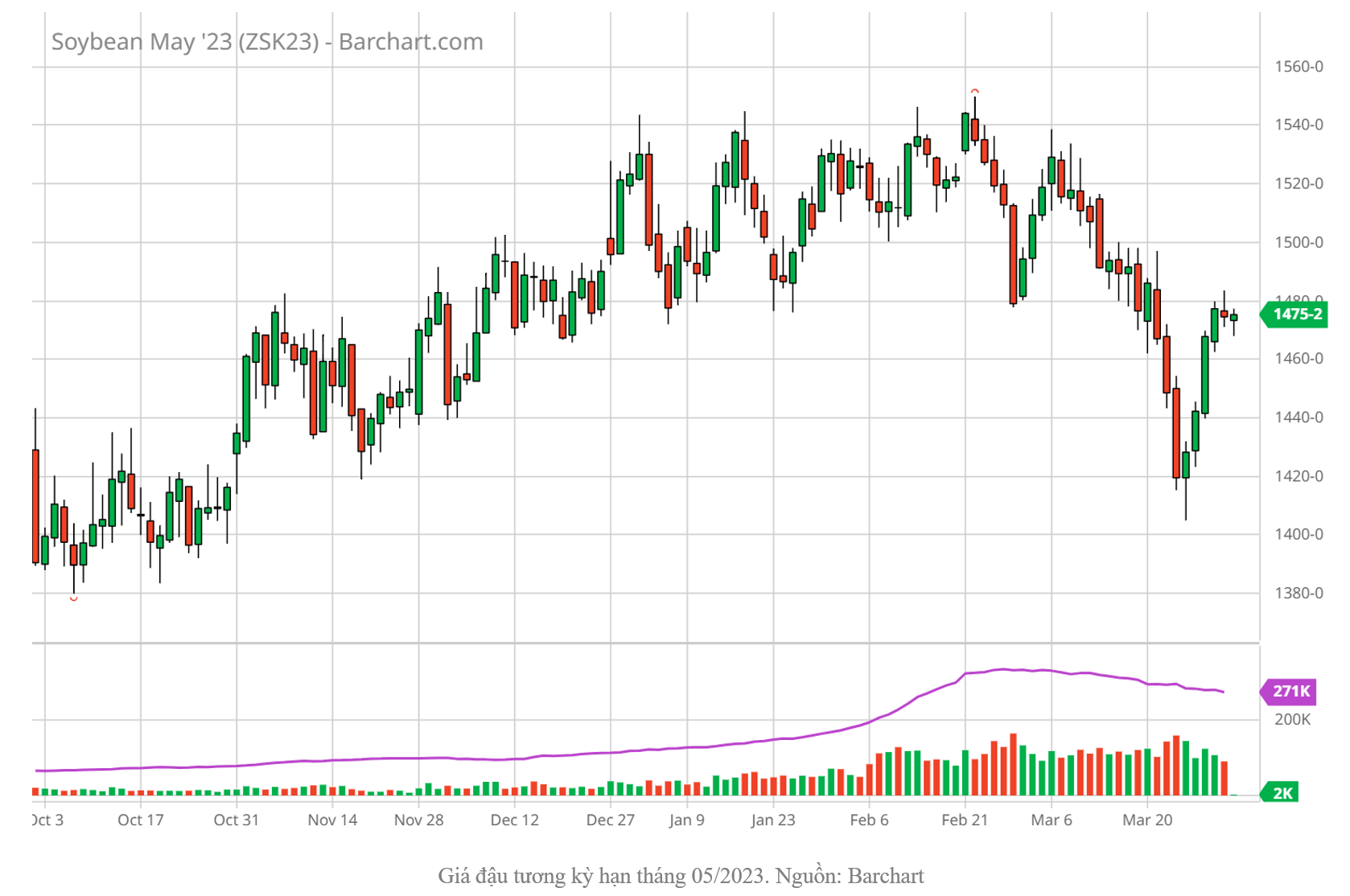Click the Dec 27 date label

(611, 820)
